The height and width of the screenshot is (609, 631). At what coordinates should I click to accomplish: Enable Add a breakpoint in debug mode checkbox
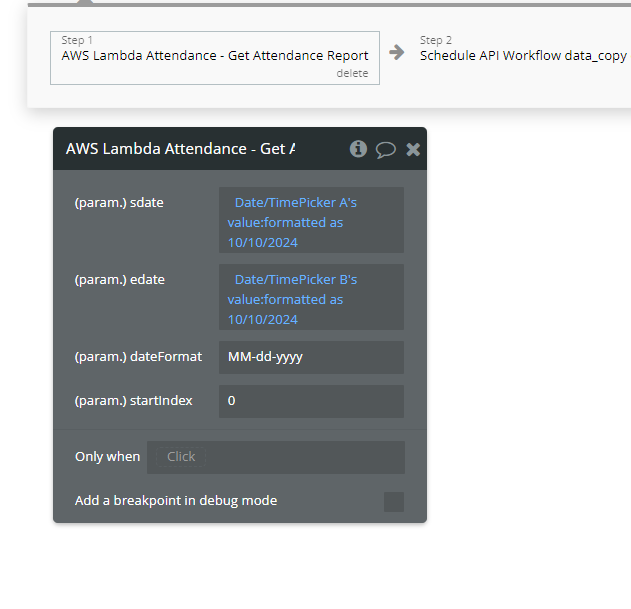pyautogui.click(x=394, y=502)
